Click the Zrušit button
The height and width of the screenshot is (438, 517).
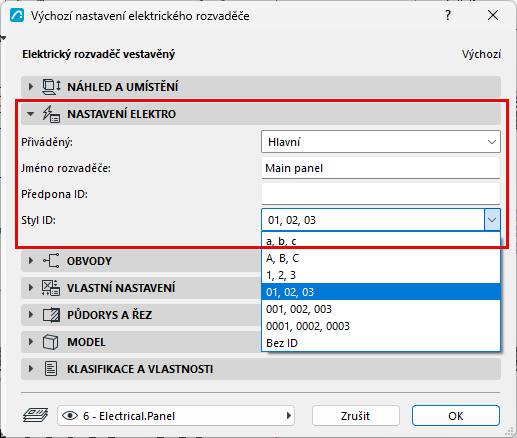[x=356, y=416]
